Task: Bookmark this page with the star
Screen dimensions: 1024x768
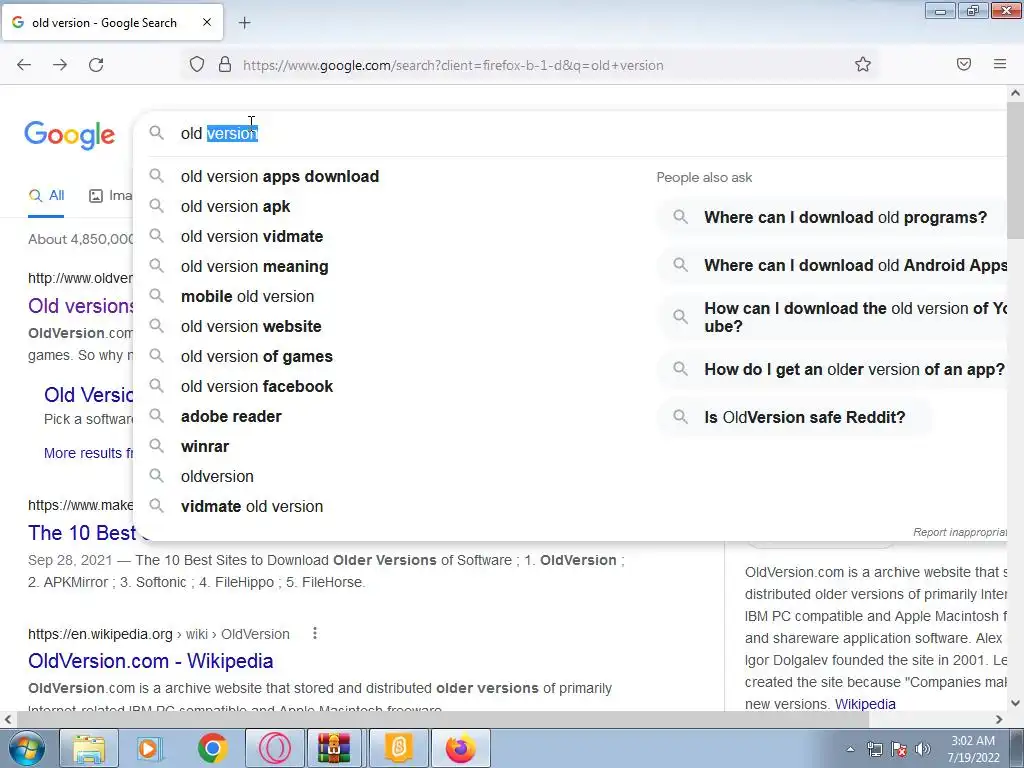Action: pyautogui.click(x=863, y=64)
